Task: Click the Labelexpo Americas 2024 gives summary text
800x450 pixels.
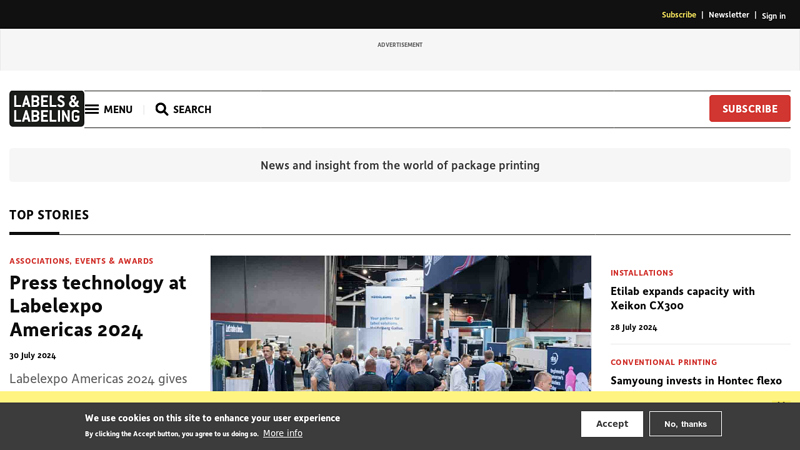Action: pyautogui.click(x=98, y=379)
